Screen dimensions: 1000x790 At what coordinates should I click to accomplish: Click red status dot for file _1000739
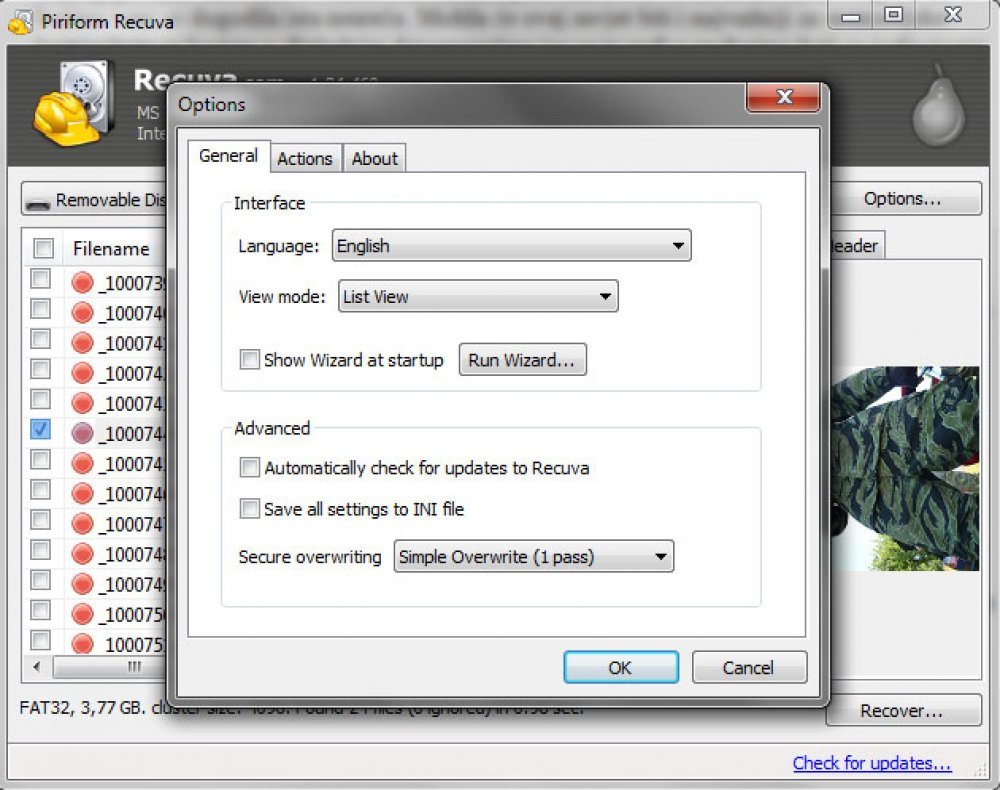[82, 282]
